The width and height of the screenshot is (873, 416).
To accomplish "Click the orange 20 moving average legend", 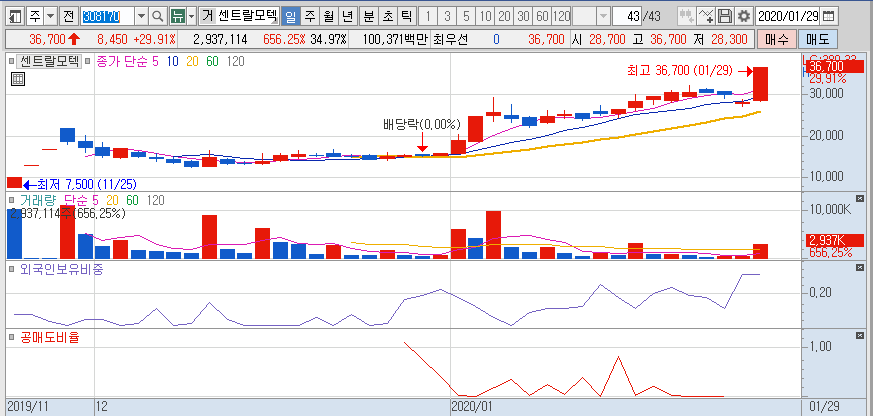I will click(192, 61).
